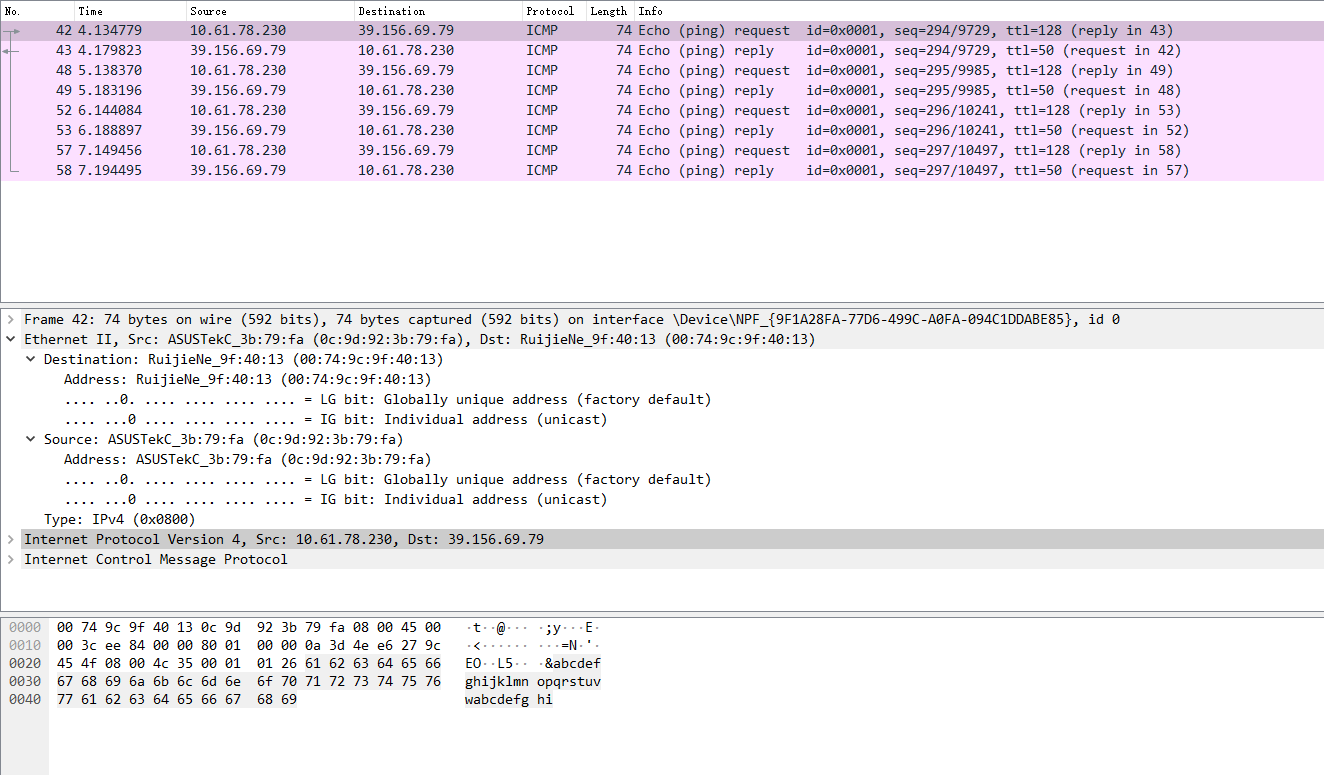Sort packets by the Time column

[x=90, y=11]
